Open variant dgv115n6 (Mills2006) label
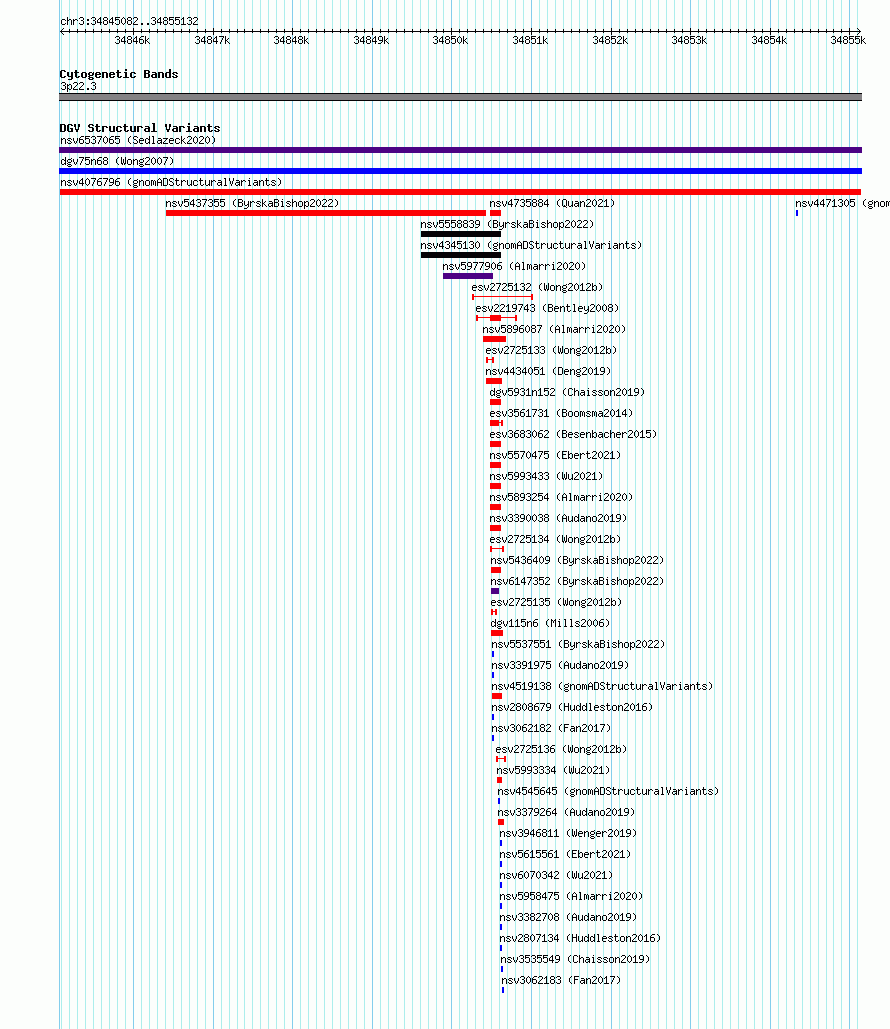890x1029 pixels. (x=550, y=623)
